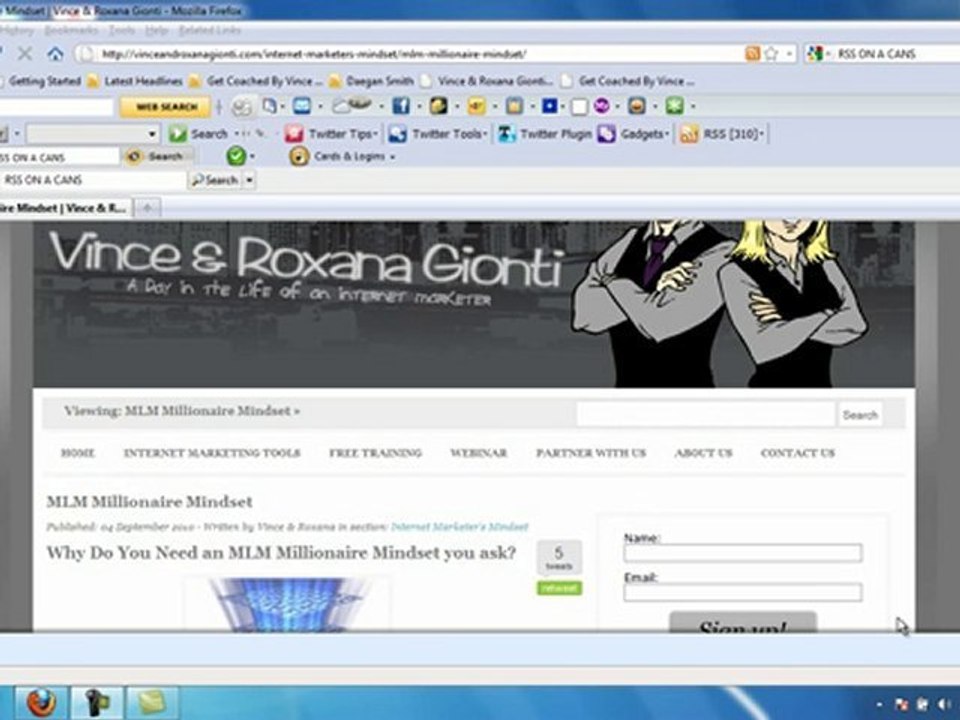This screenshot has width=960, height=720.
Task: Open the Twitter Tools dropdown
Action: coord(485,134)
